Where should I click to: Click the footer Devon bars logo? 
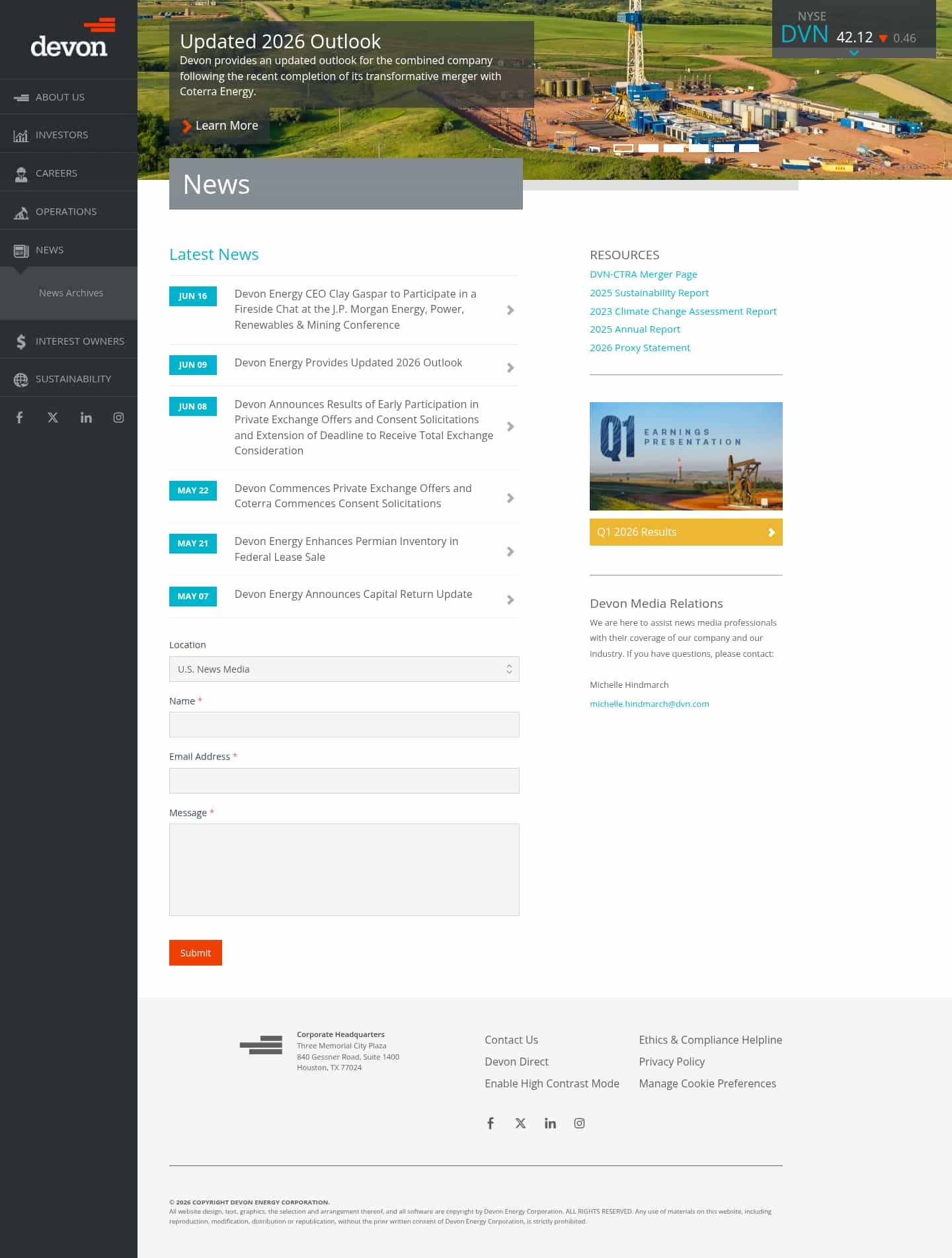pyautogui.click(x=261, y=1045)
